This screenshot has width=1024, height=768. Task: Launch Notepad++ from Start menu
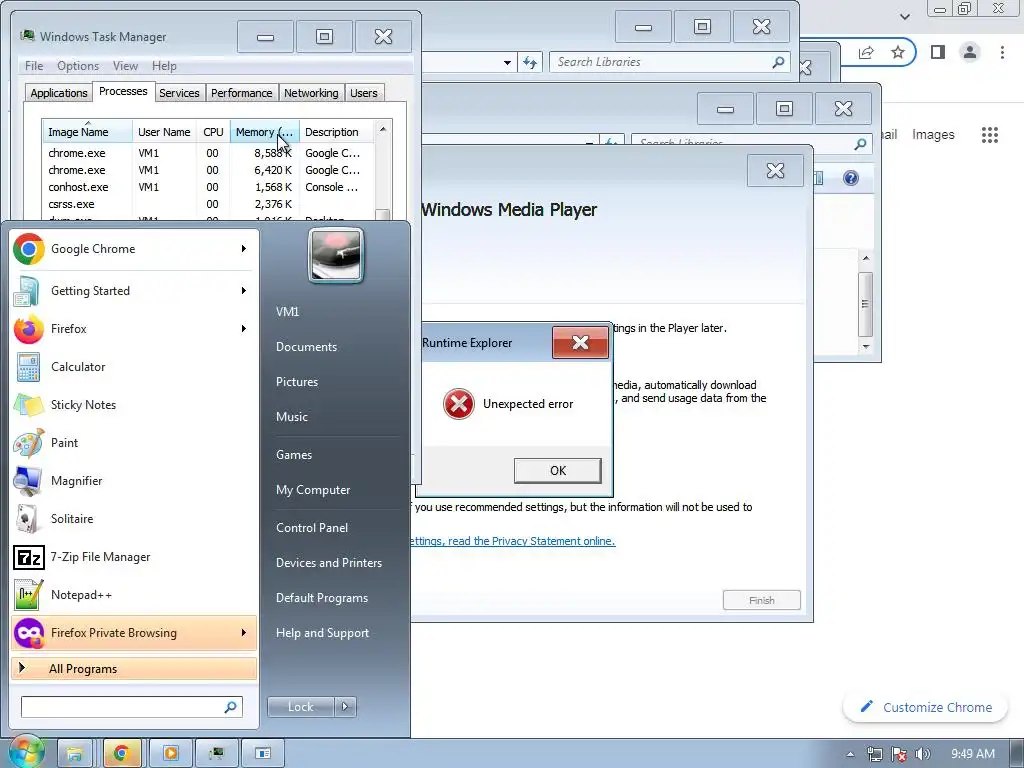134,594
